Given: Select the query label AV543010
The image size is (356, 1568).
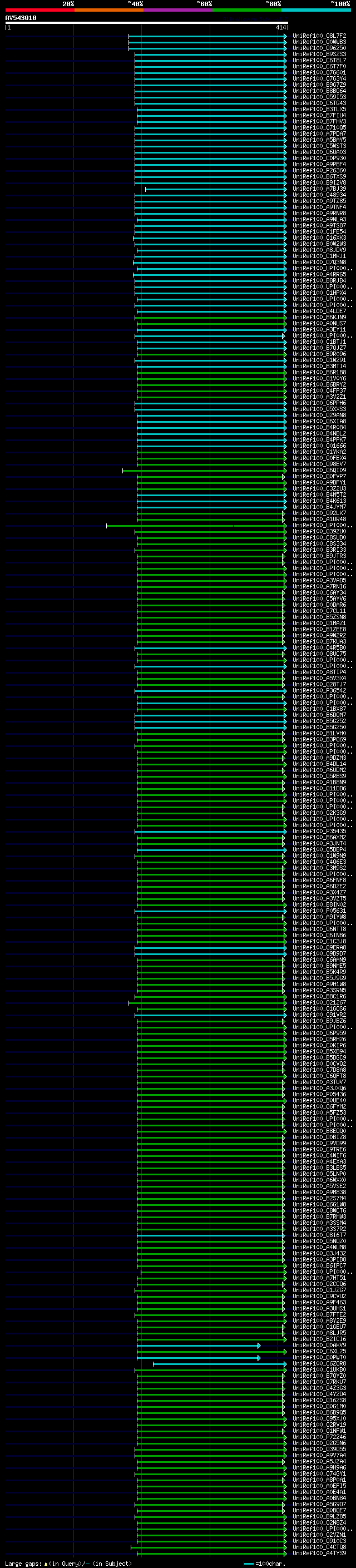Looking at the screenshot, I should tap(21, 18).
